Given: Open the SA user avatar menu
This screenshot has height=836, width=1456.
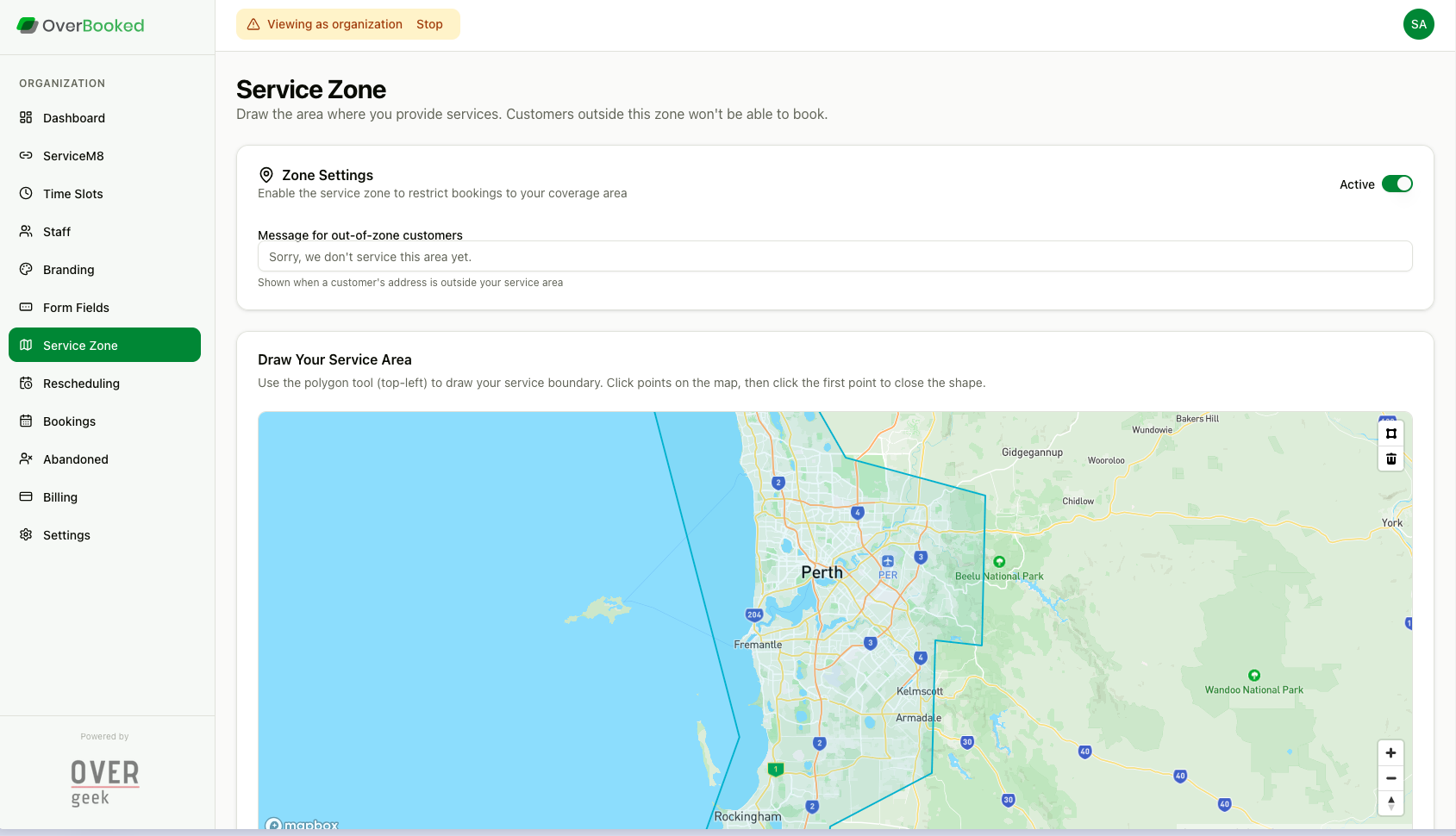Looking at the screenshot, I should pos(1418,24).
